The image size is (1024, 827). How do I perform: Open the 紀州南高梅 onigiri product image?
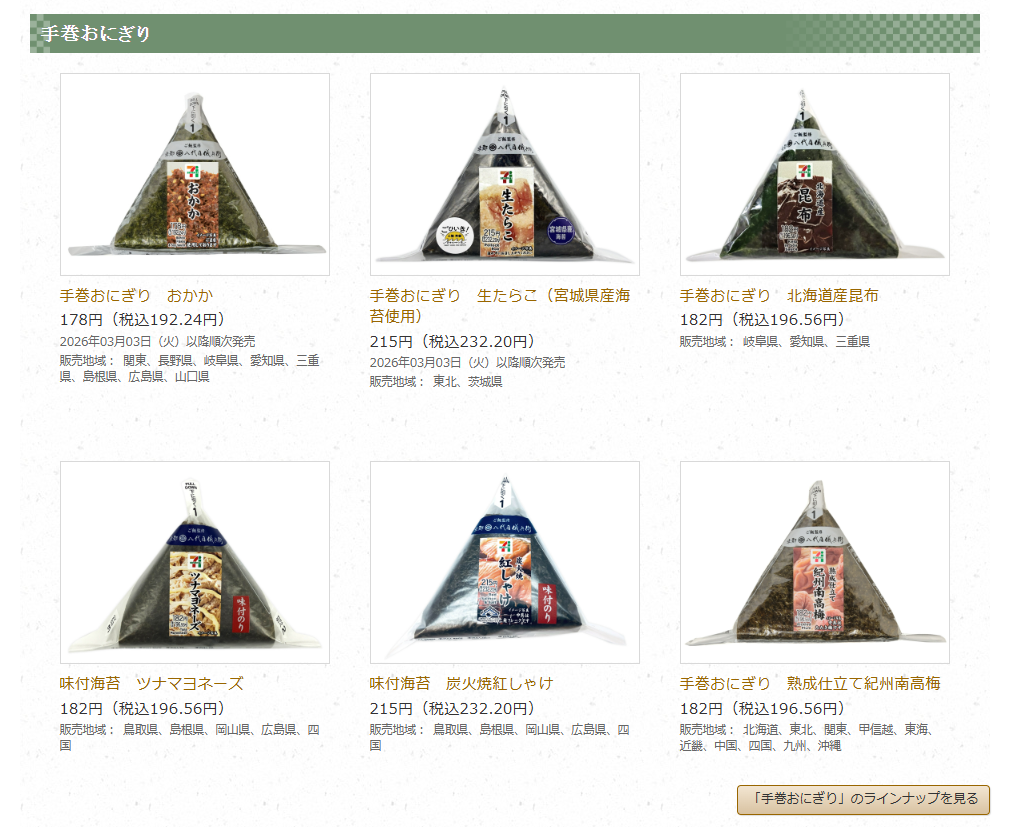point(814,562)
